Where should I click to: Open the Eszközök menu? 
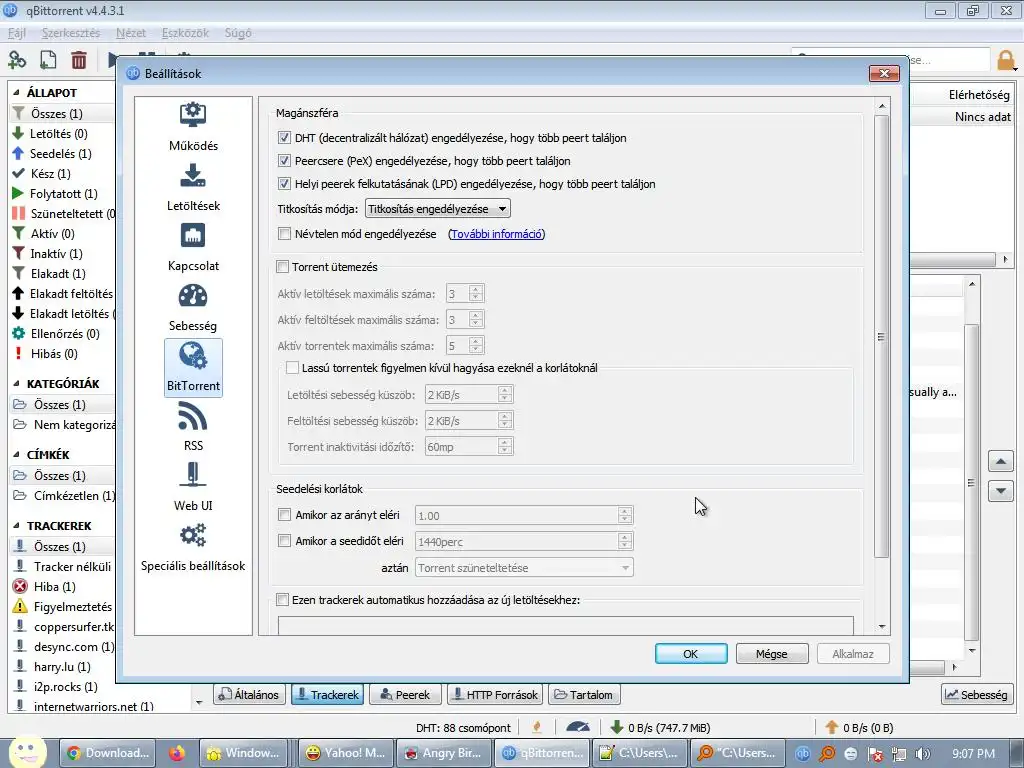coord(185,33)
